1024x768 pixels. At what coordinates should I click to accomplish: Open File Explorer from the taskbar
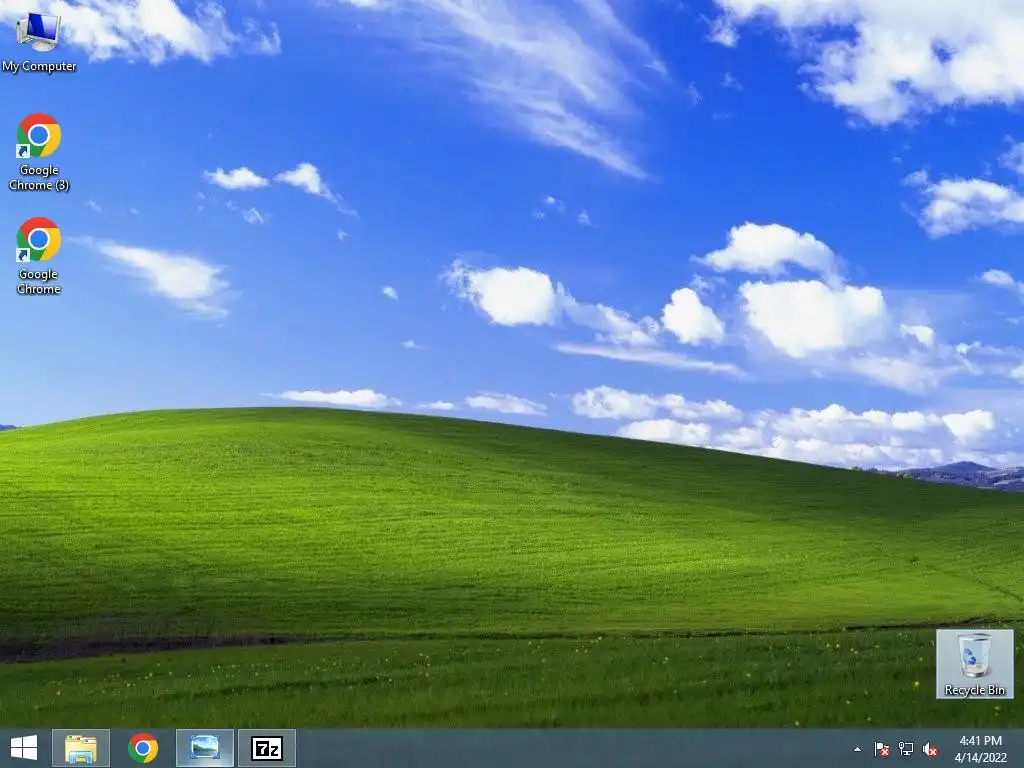[81, 748]
